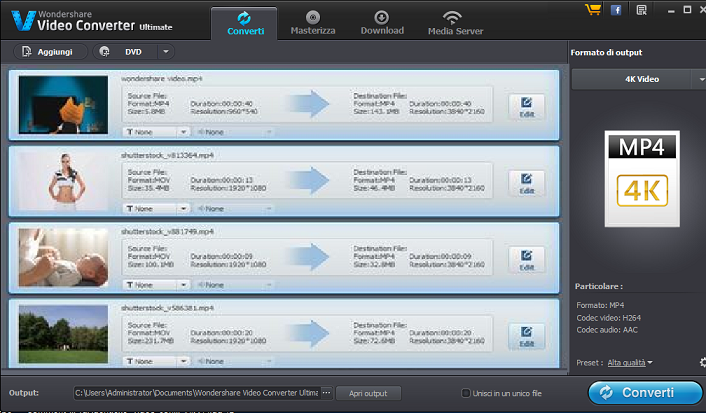Screen dimensions: 706x413
Task: Click the DVD load button
Action: point(125,52)
